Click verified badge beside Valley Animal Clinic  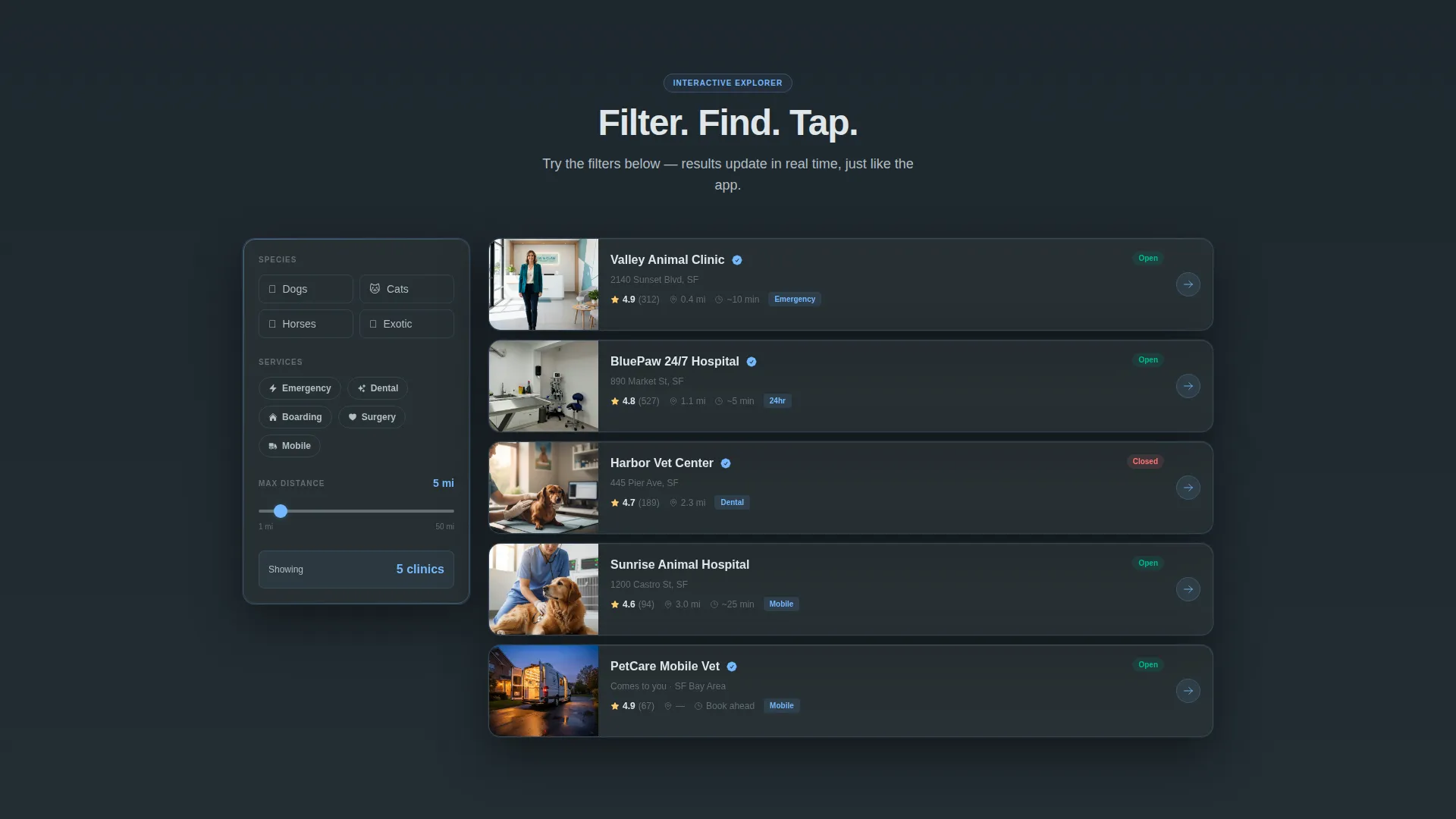click(x=737, y=260)
